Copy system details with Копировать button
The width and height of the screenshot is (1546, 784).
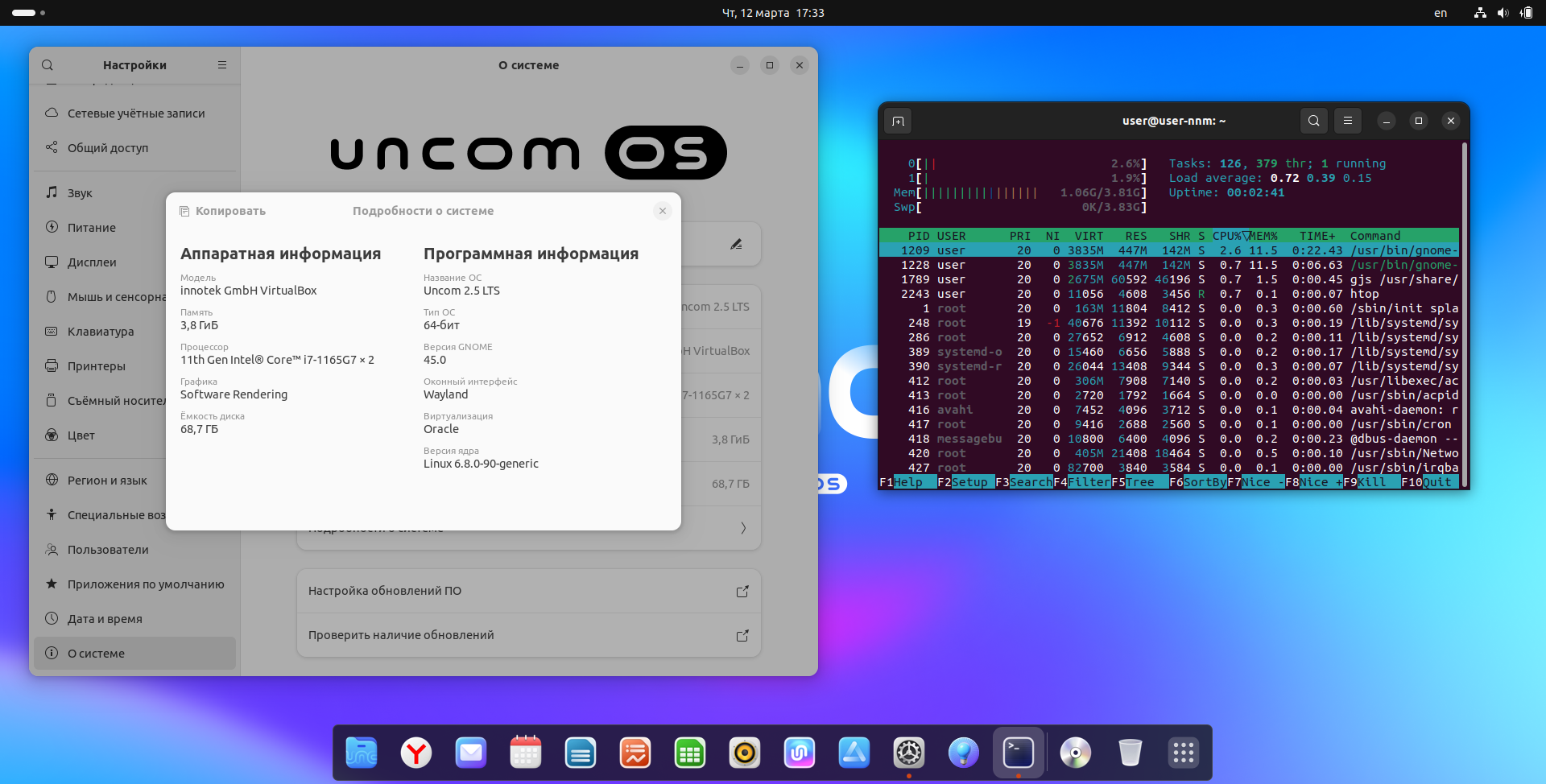coord(222,211)
